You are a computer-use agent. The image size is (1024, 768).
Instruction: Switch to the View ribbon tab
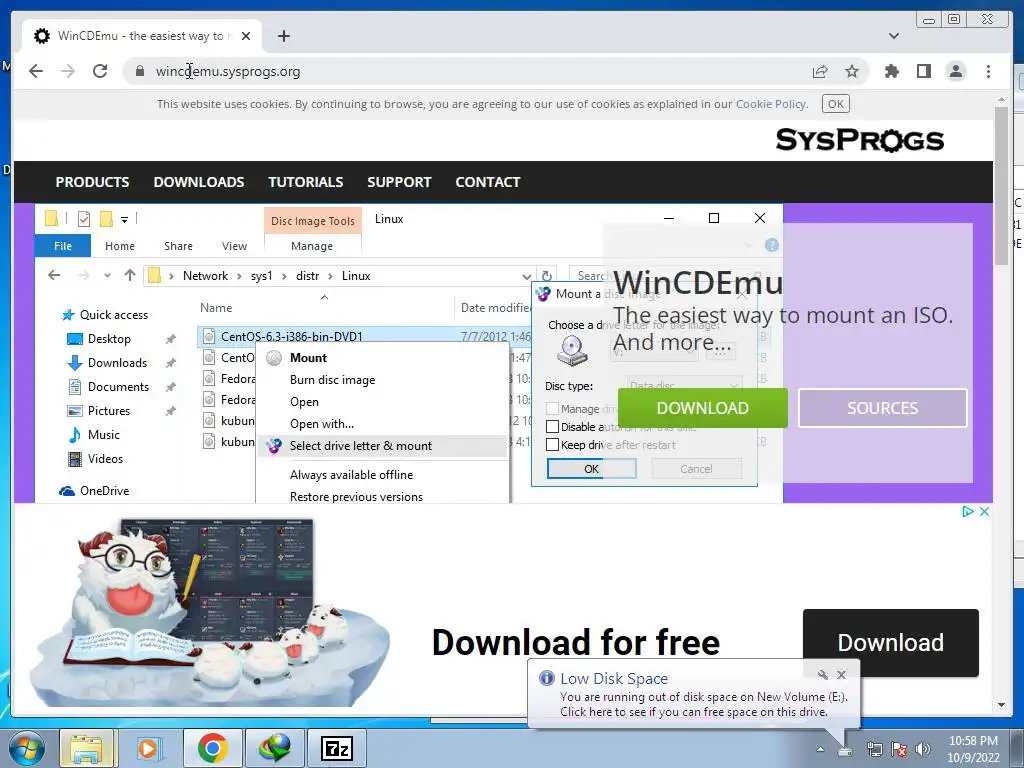point(234,246)
